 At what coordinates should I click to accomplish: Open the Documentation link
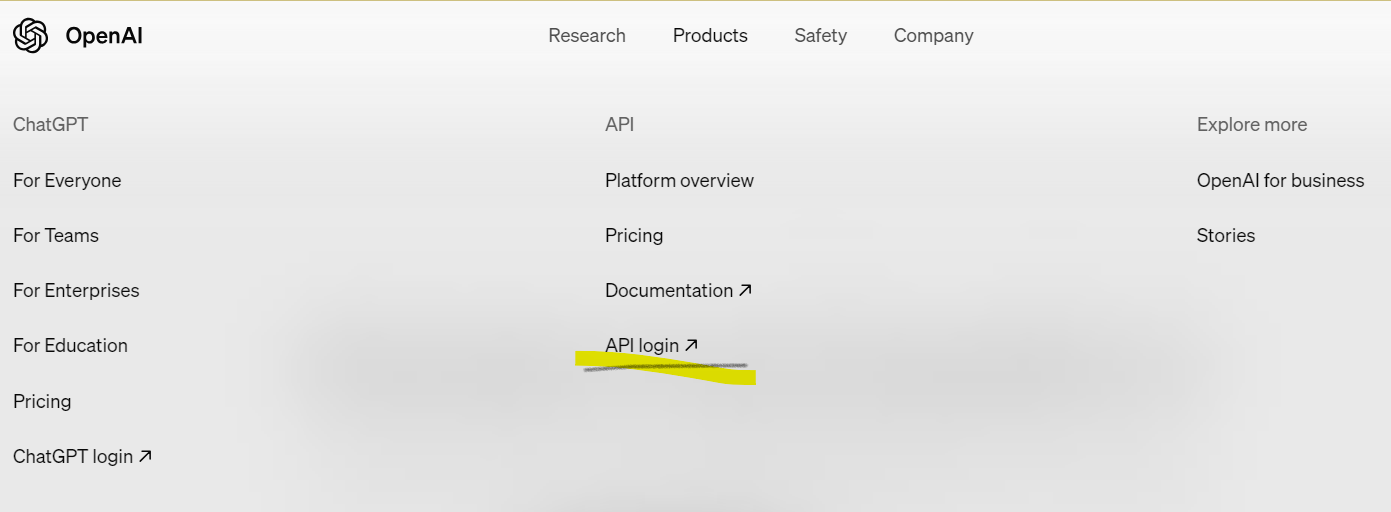(x=678, y=291)
